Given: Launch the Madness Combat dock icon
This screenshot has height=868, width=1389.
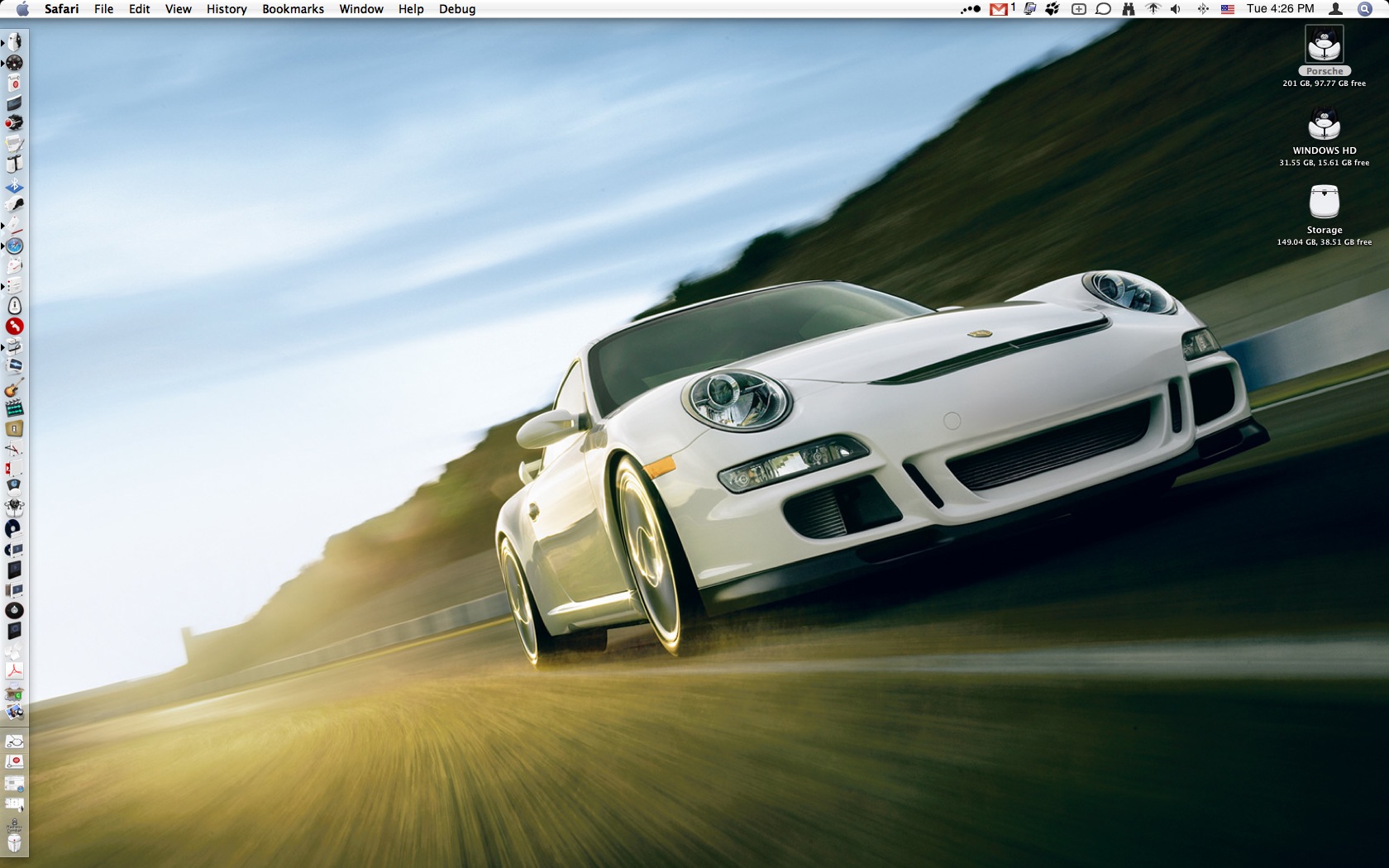Looking at the screenshot, I should click(x=14, y=825).
